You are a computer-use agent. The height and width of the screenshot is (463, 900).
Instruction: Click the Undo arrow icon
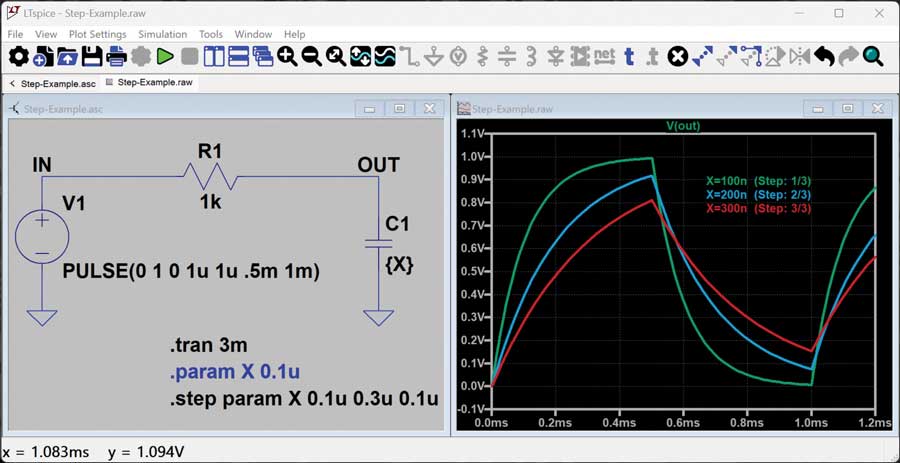(824, 57)
